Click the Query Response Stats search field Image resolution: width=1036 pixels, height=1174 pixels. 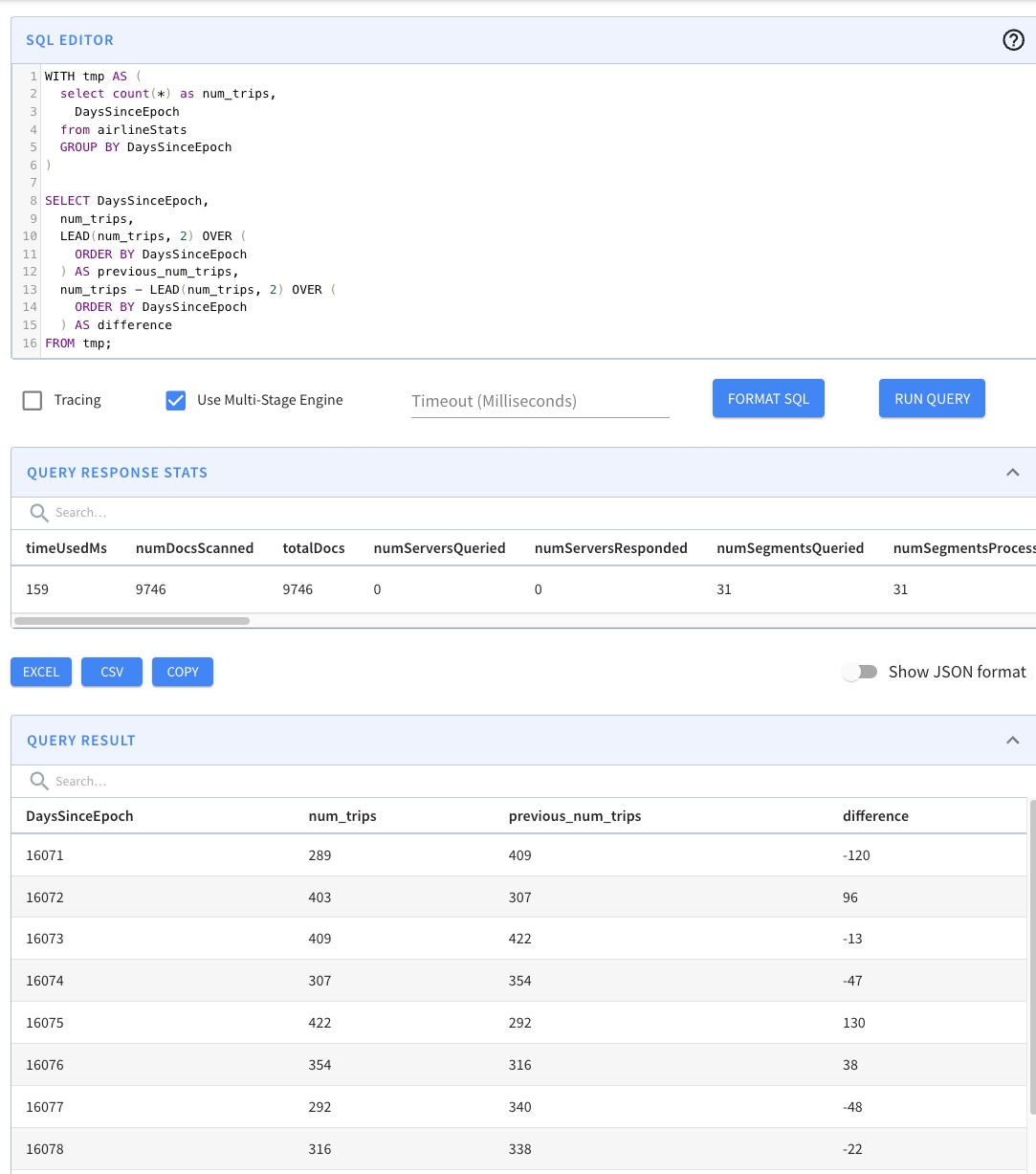pos(287,513)
